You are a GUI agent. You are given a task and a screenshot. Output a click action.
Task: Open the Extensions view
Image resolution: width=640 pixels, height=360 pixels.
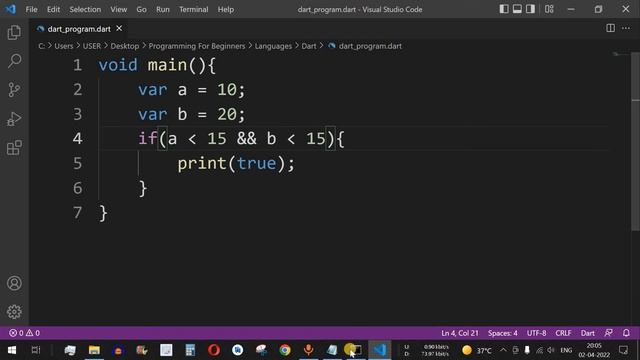click(14, 148)
